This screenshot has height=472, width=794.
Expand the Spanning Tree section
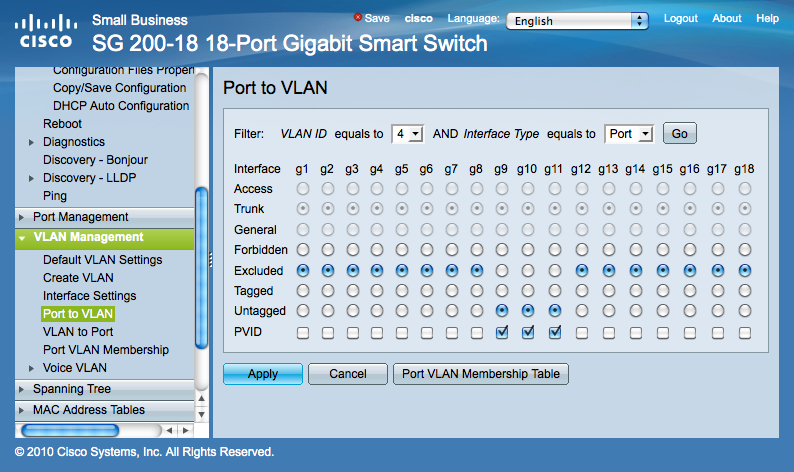pyautogui.click(x=21, y=389)
